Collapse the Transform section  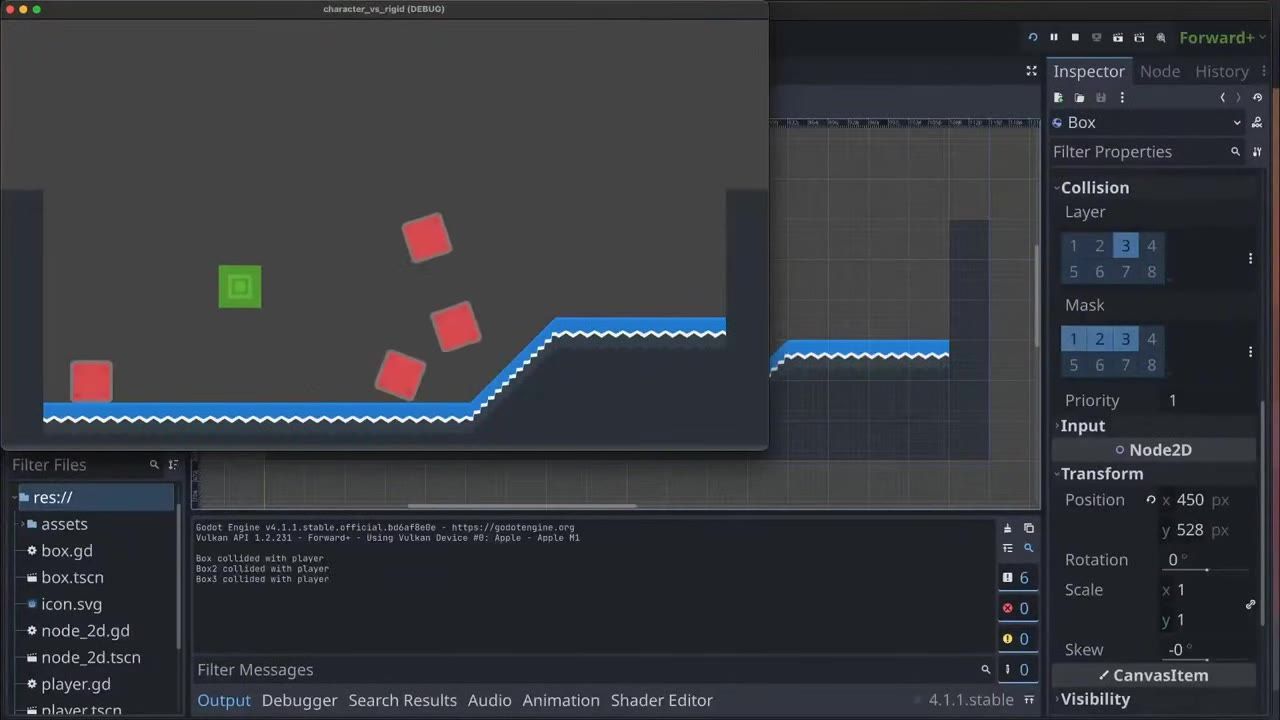[x=1101, y=474]
